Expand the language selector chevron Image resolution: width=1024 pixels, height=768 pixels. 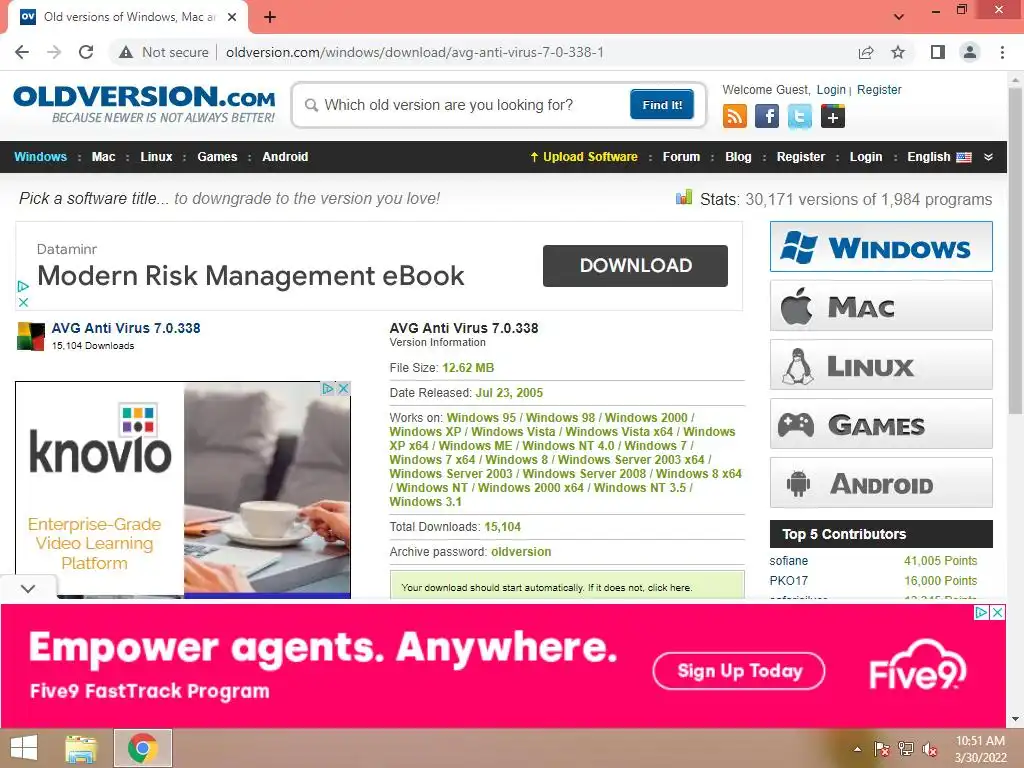coord(988,157)
